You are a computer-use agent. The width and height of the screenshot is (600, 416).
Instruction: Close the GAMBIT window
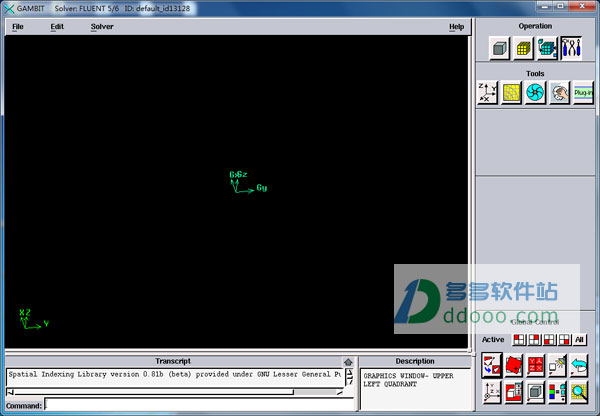(x=582, y=6)
